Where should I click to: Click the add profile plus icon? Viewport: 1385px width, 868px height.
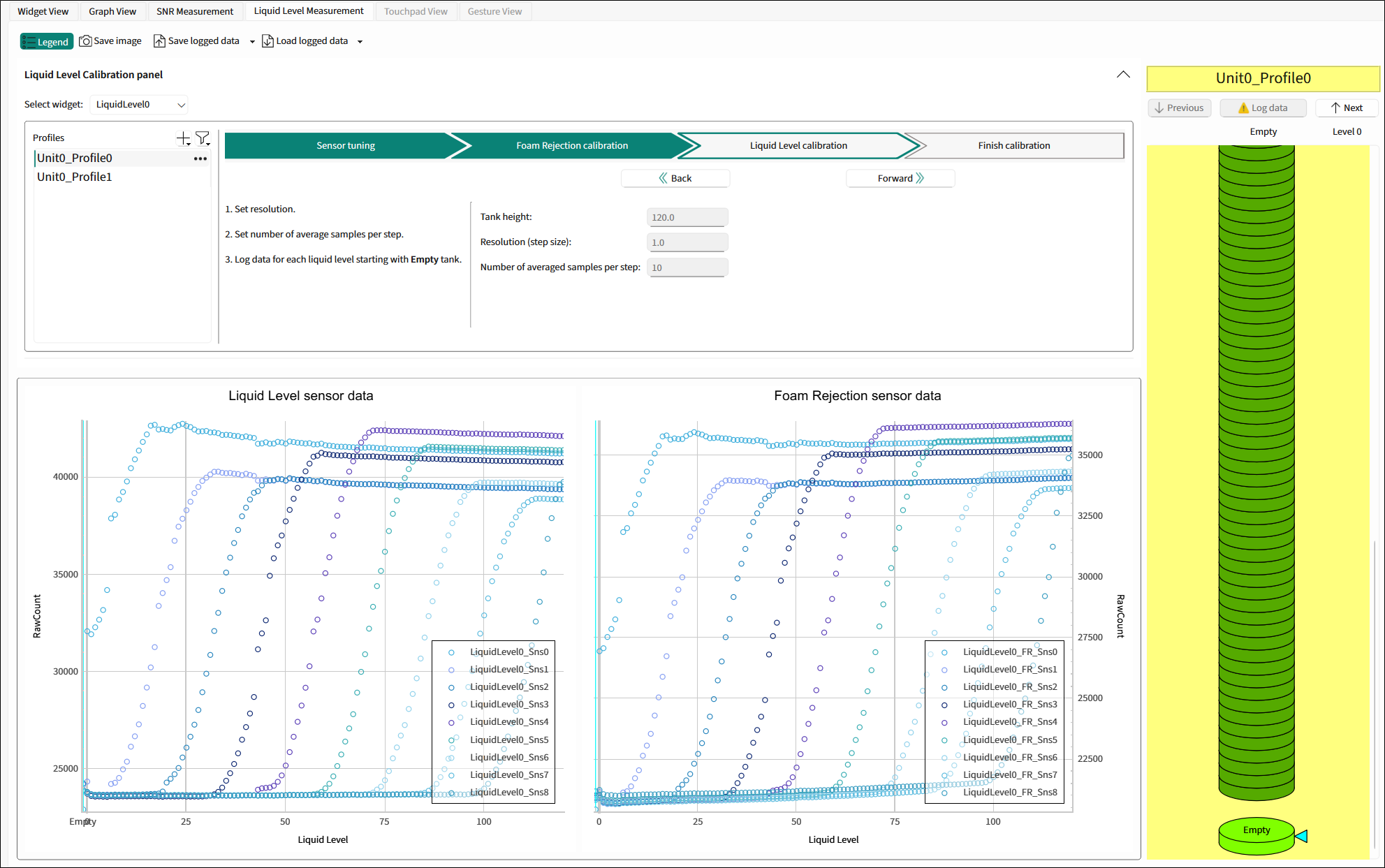coord(183,138)
